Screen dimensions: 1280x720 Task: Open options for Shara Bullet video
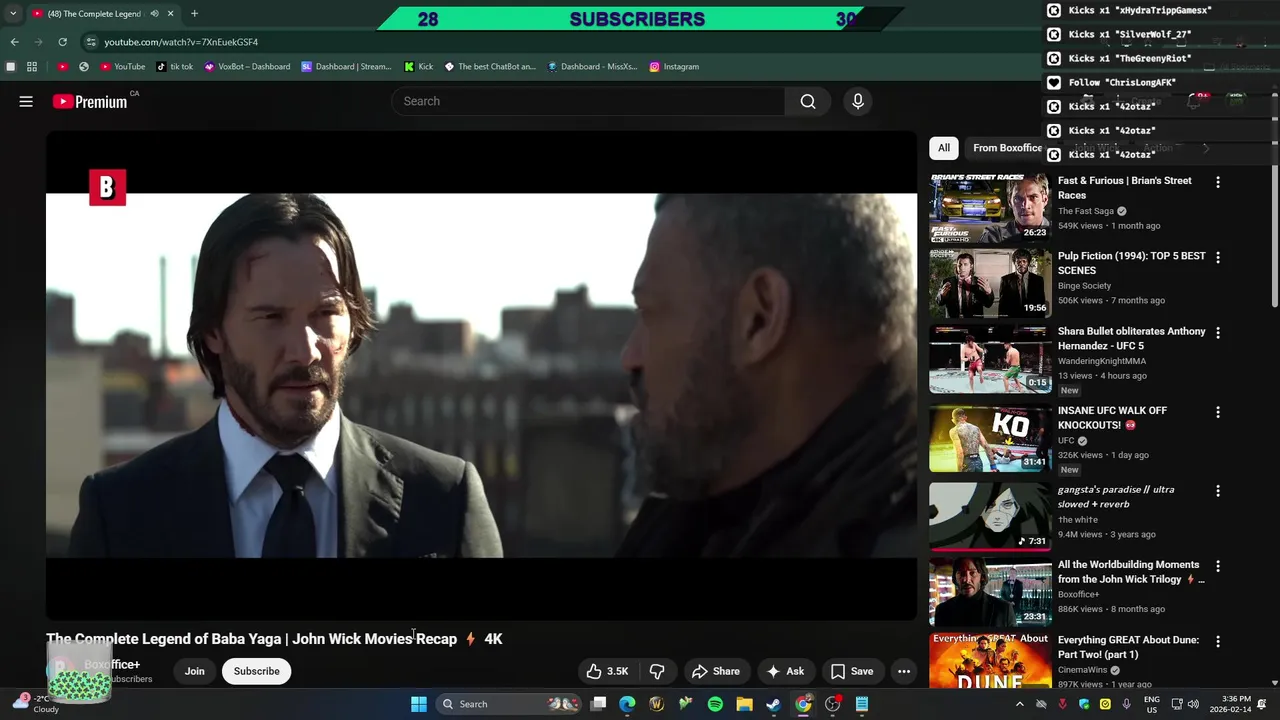pos(1218,332)
